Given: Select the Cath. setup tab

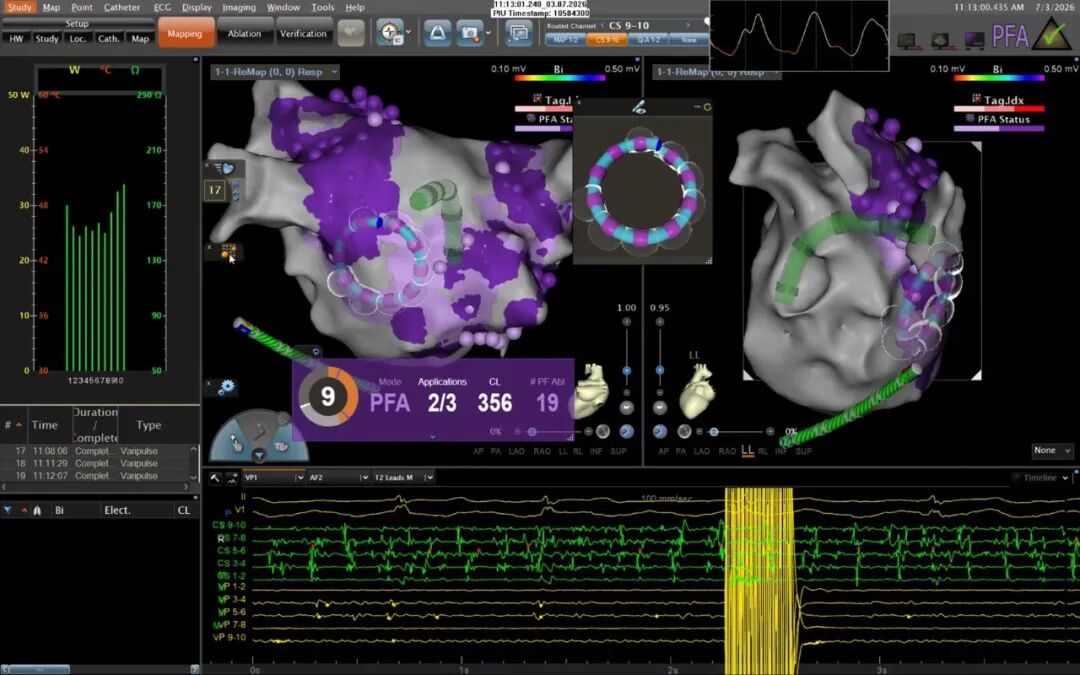Looking at the screenshot, I should pyautogui.click(x=109, y=39).
